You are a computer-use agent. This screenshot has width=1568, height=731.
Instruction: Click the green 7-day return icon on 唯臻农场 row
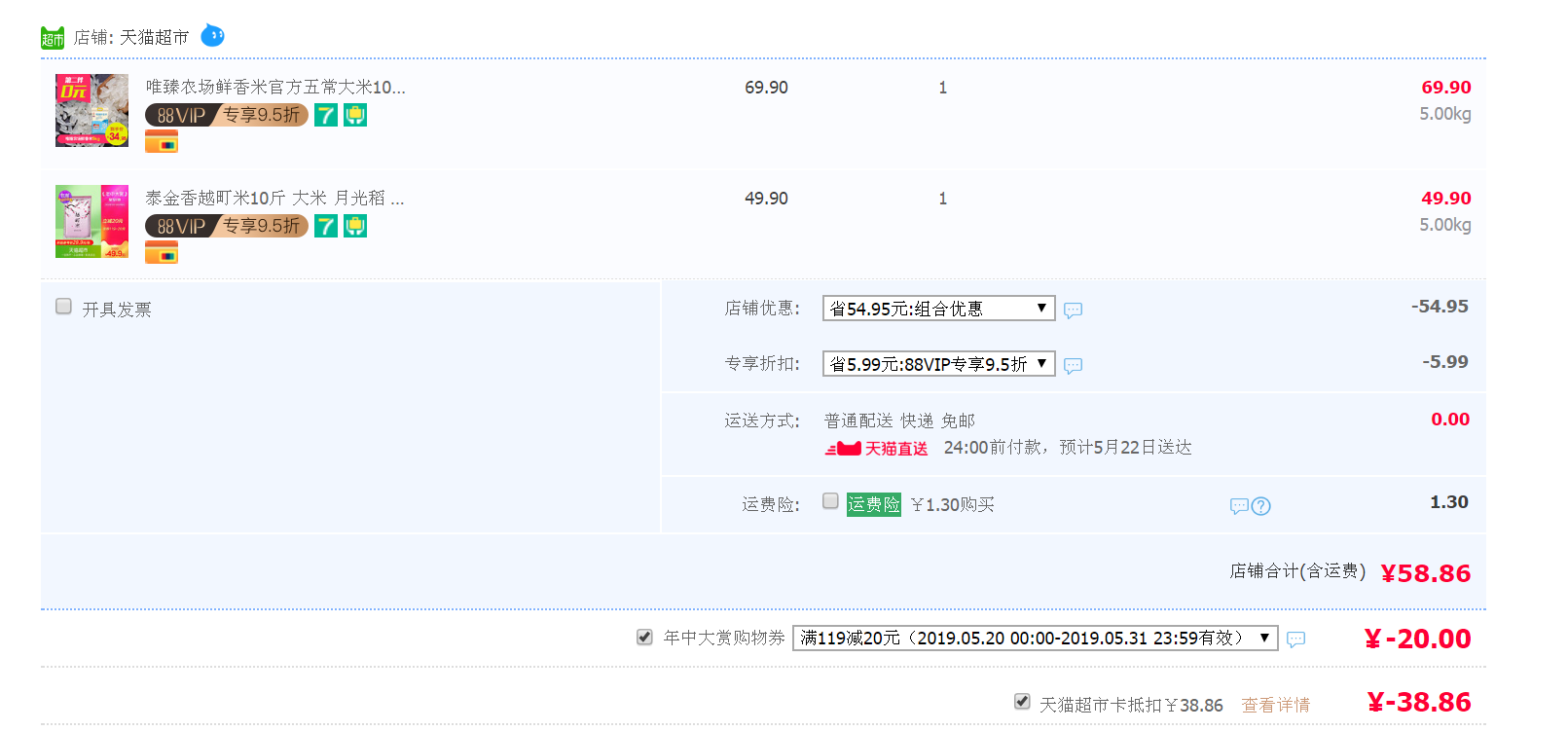coord(326,115)
